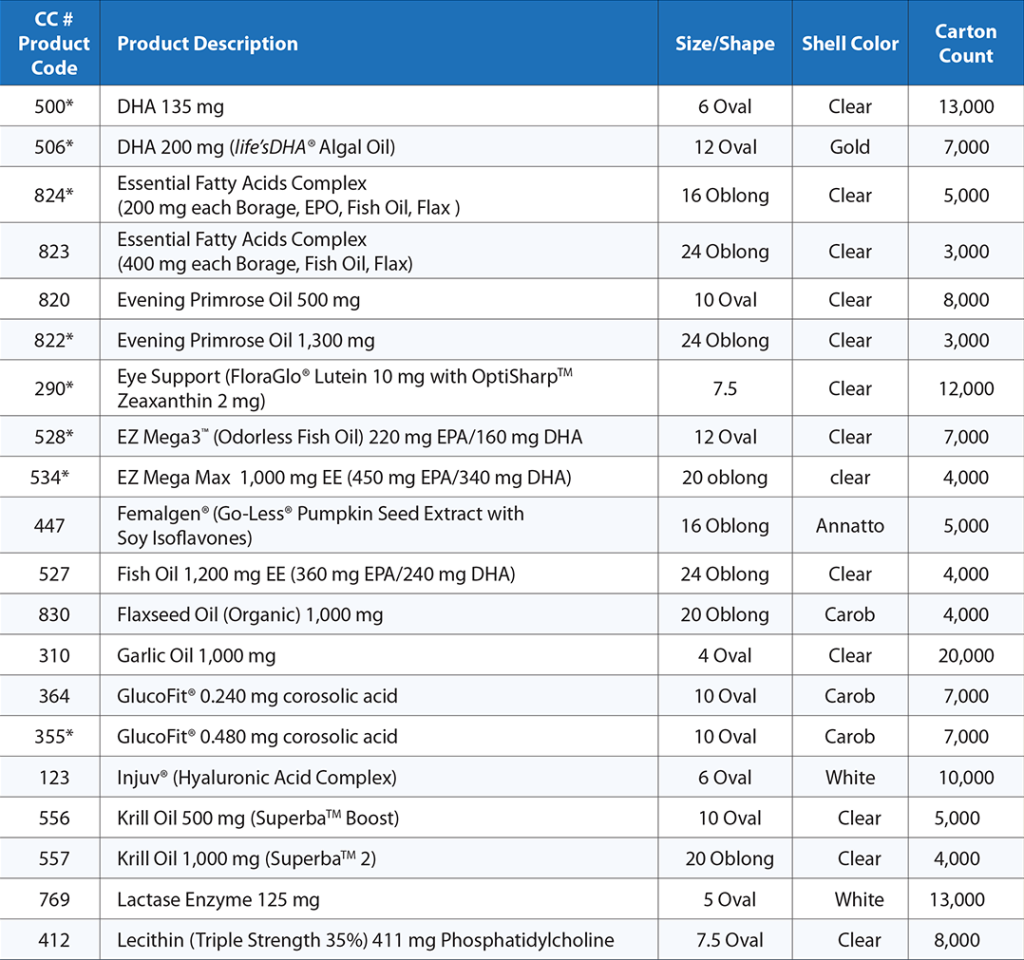
Task: Click the Shell Color column header
Action: [x=850, y=44]
